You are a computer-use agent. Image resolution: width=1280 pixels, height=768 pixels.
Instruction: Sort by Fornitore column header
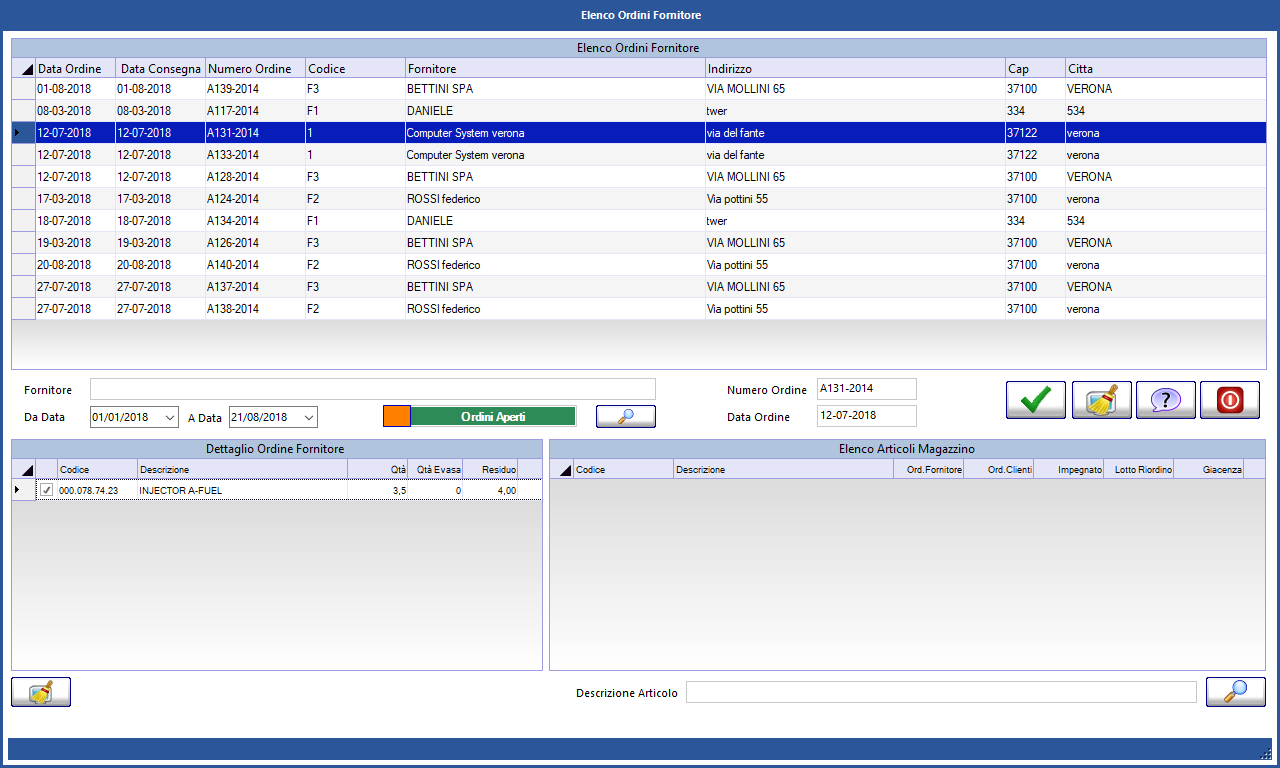pos(555,69)
